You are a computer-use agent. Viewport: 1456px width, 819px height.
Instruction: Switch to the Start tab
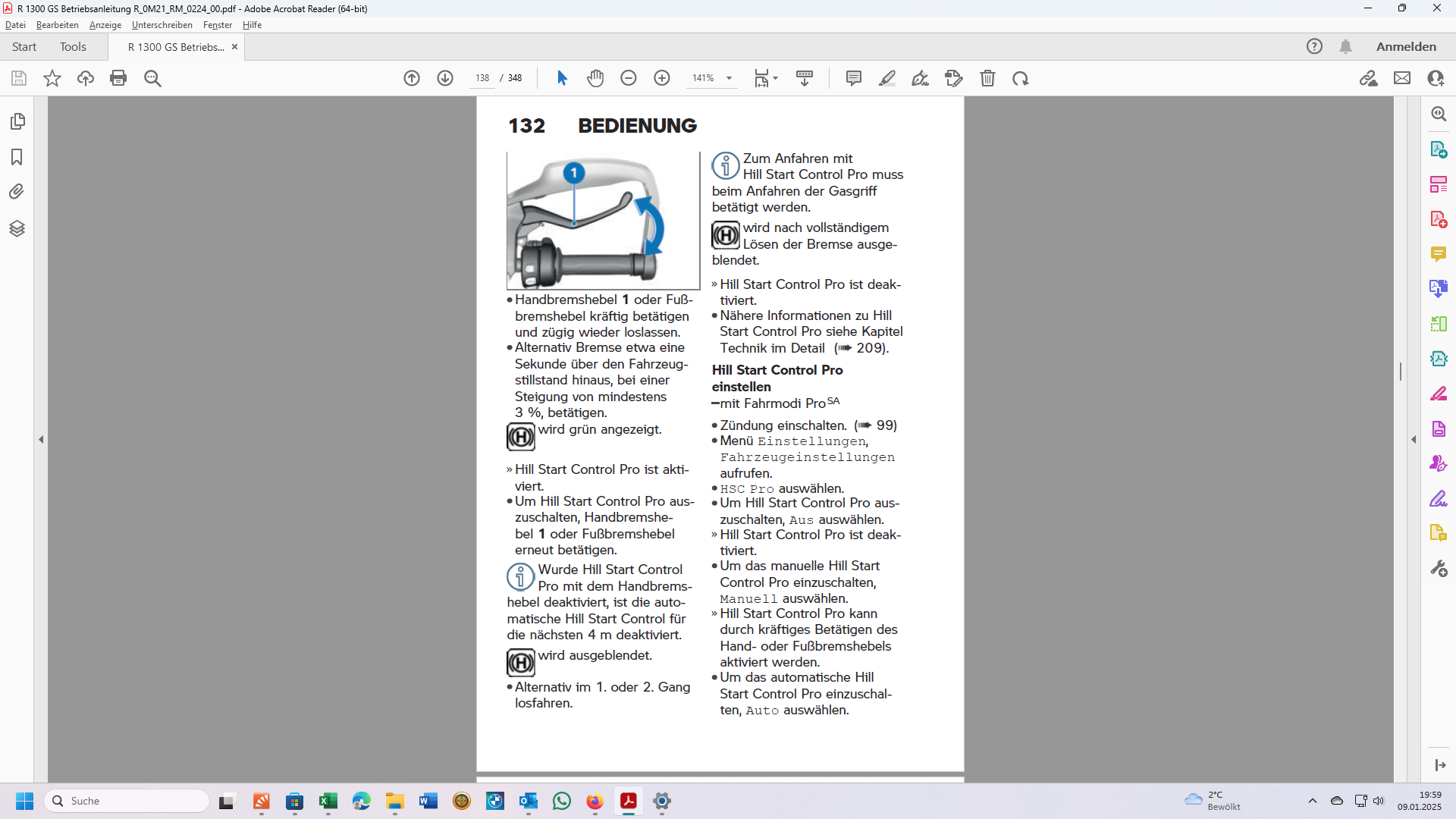point(24,47)
